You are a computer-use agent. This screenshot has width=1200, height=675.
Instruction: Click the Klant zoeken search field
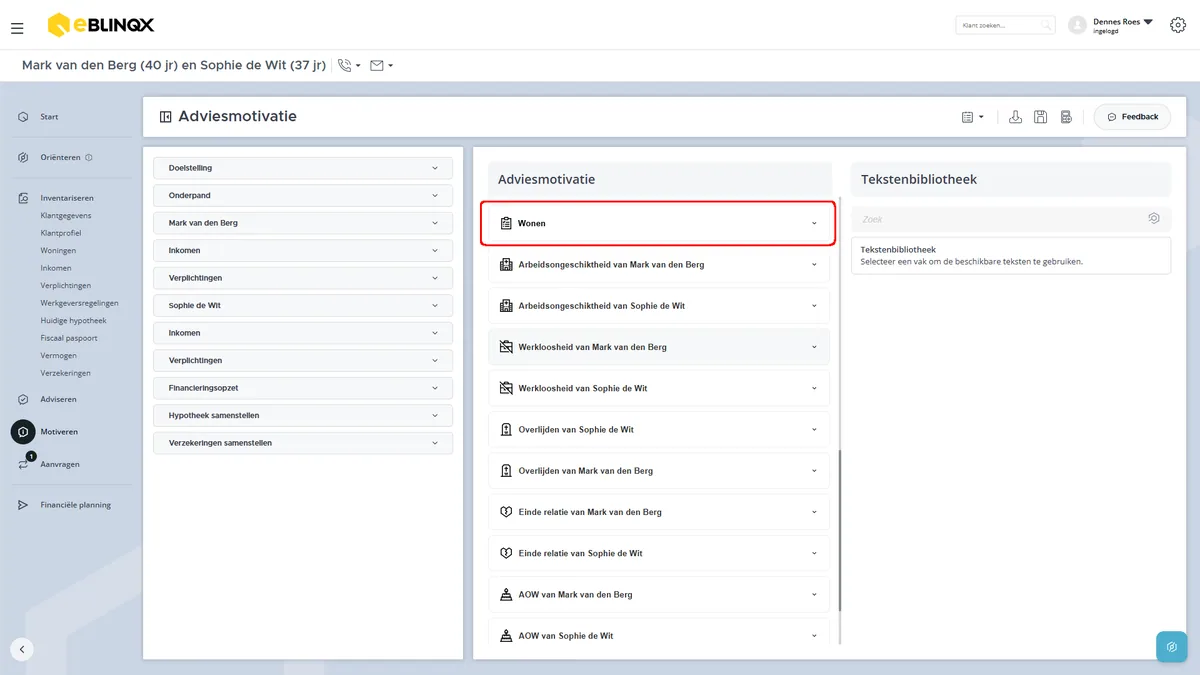[1005, 25]
